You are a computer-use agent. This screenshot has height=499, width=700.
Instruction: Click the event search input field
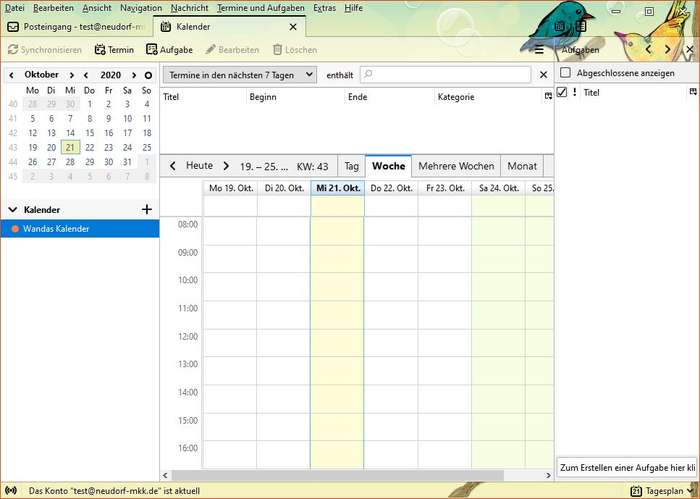tap(445, 74)
